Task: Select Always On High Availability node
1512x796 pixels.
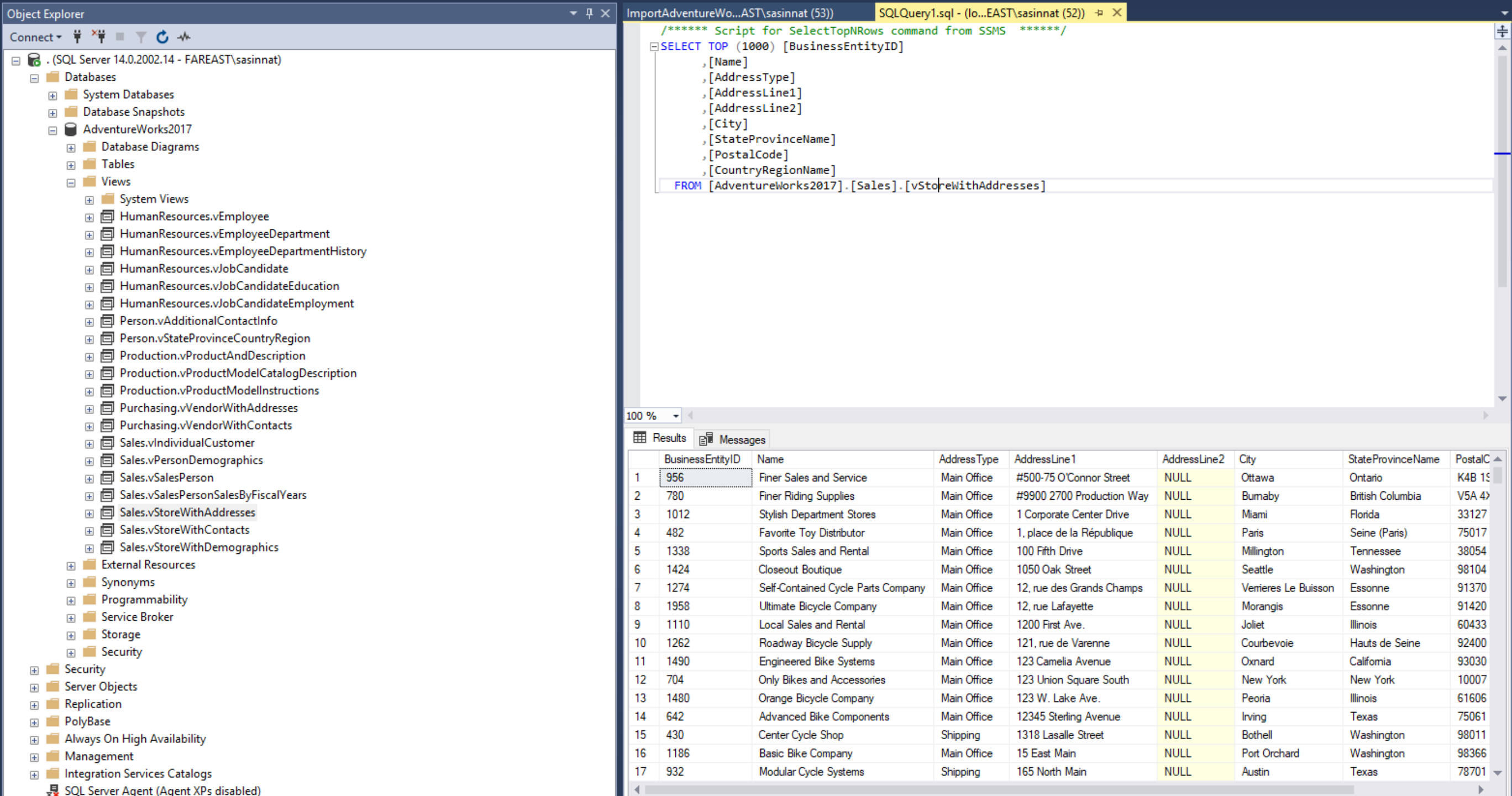Action: 135,739
